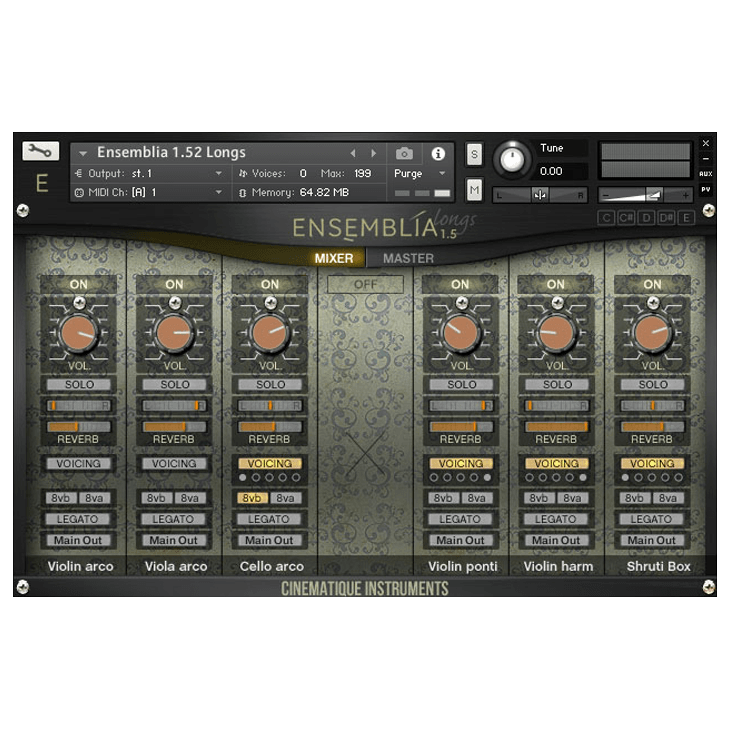Adjust the L/R pan slider in header
The image size is (730, 730).
coord(540,195)
